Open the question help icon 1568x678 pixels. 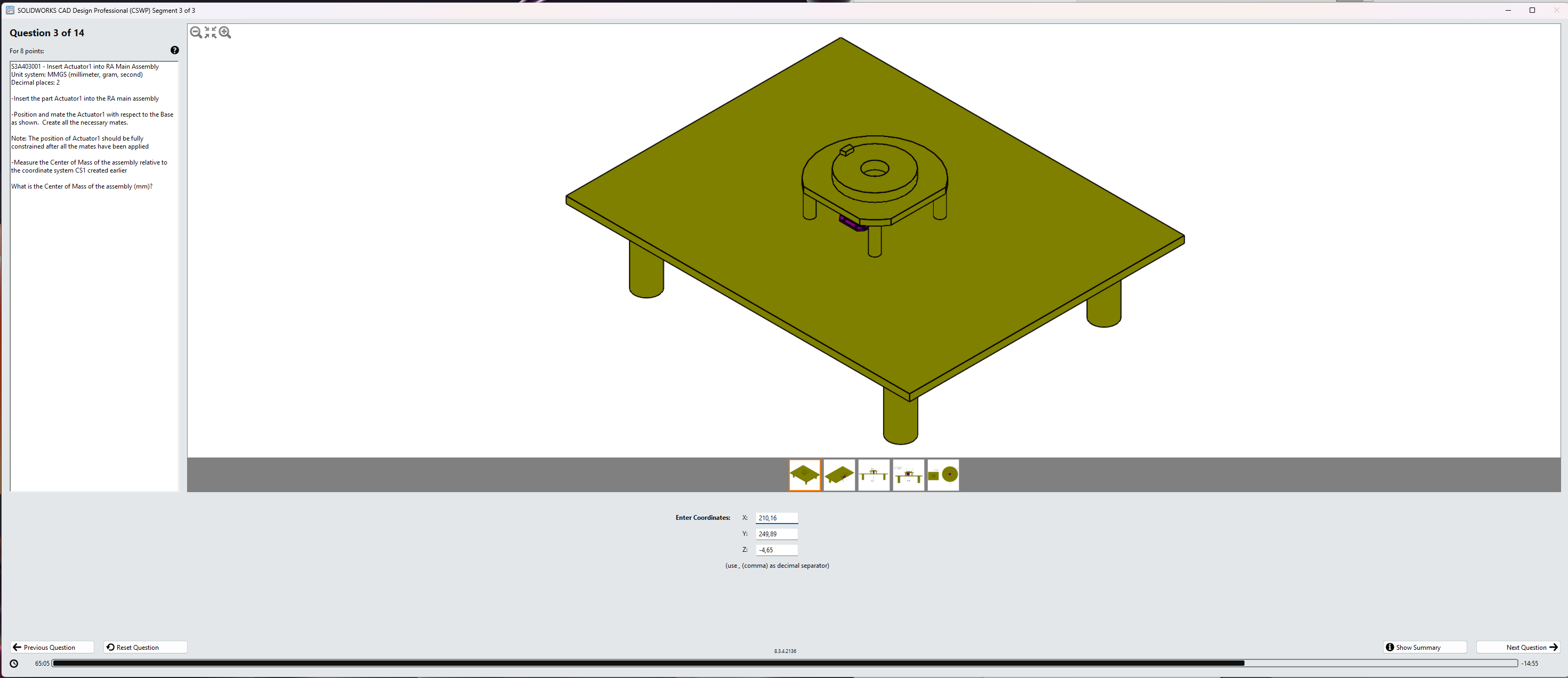(x=175, y=51)
